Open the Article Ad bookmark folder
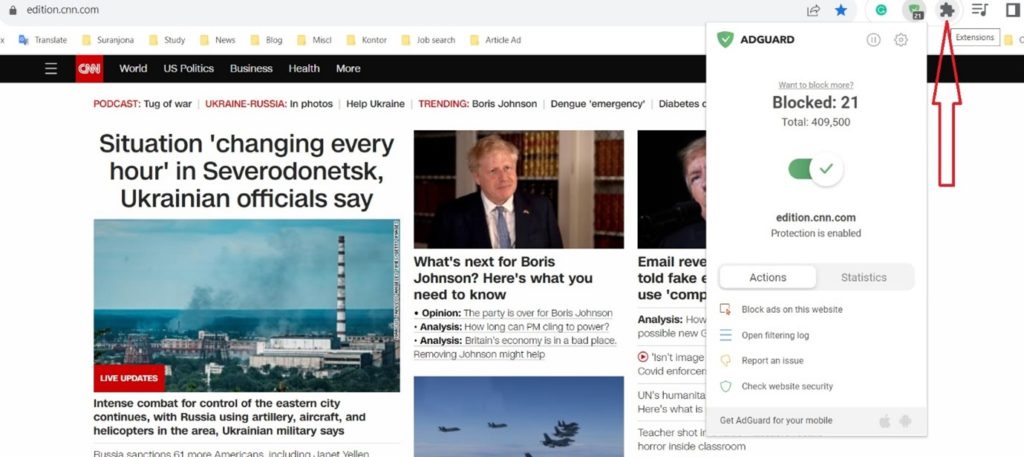 [496, 40]
